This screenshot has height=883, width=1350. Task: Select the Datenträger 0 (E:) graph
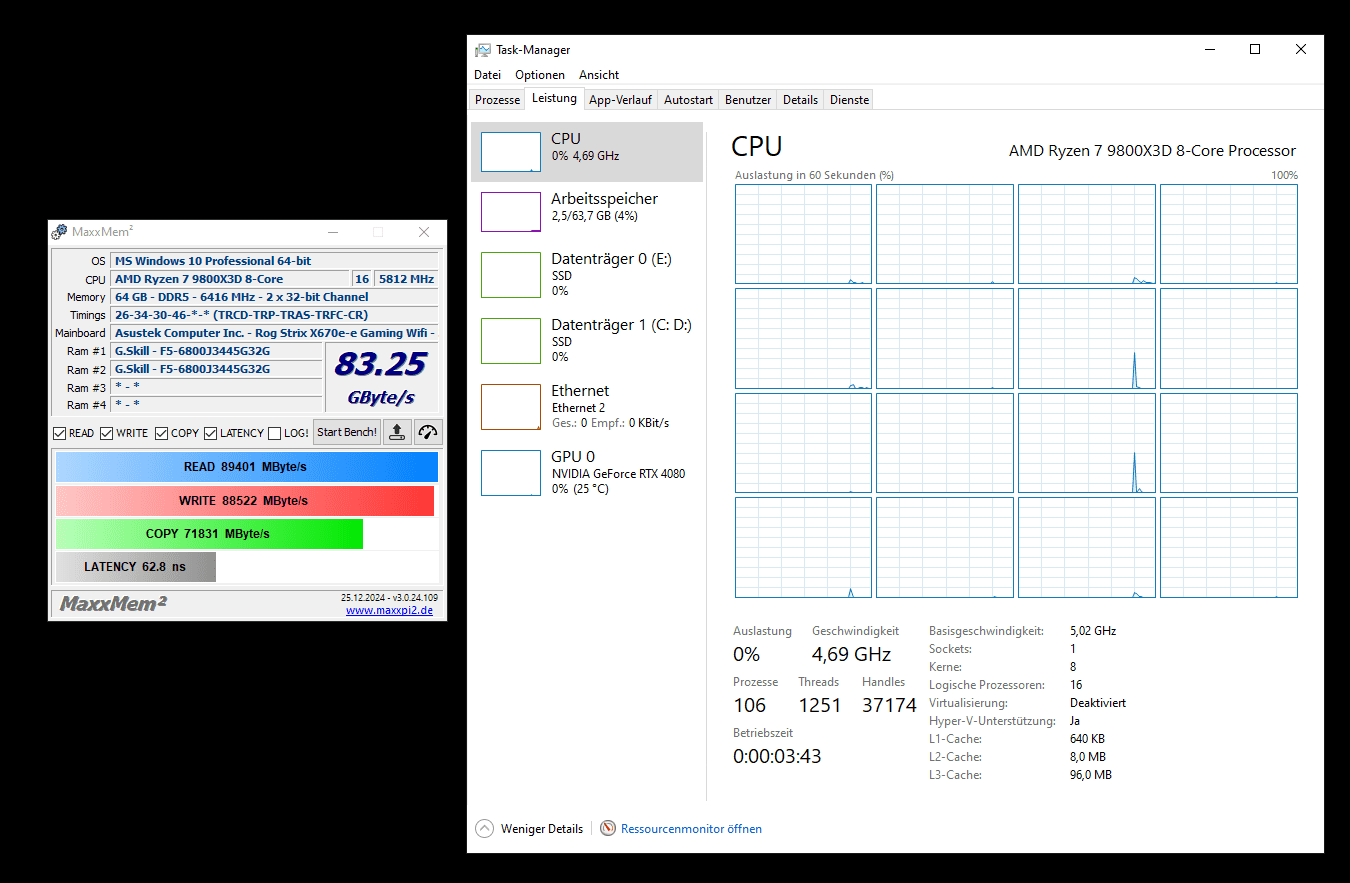(x=511, y=275)
